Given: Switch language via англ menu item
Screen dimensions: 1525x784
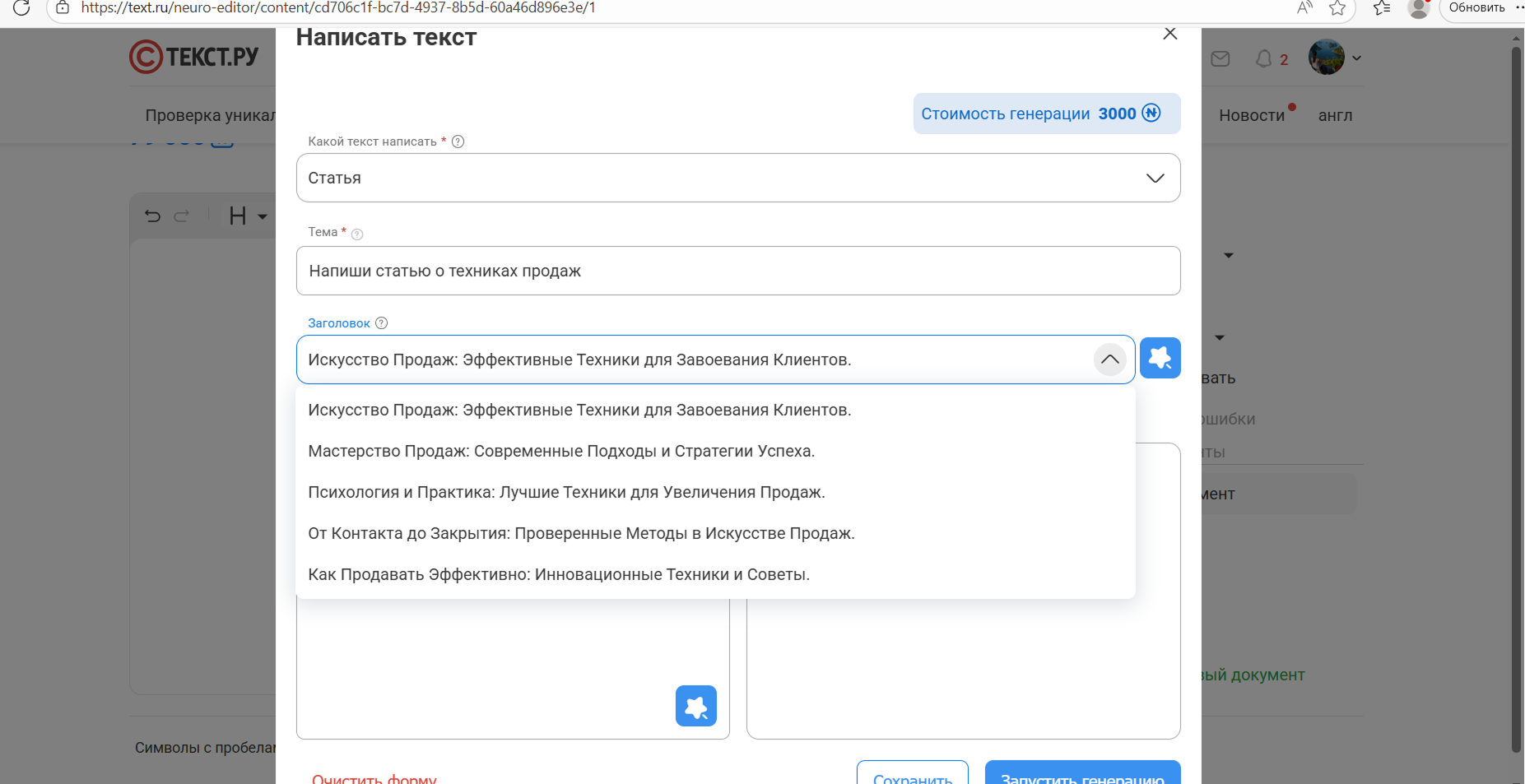Looking at the screenshot, I should coord(1335,115).
